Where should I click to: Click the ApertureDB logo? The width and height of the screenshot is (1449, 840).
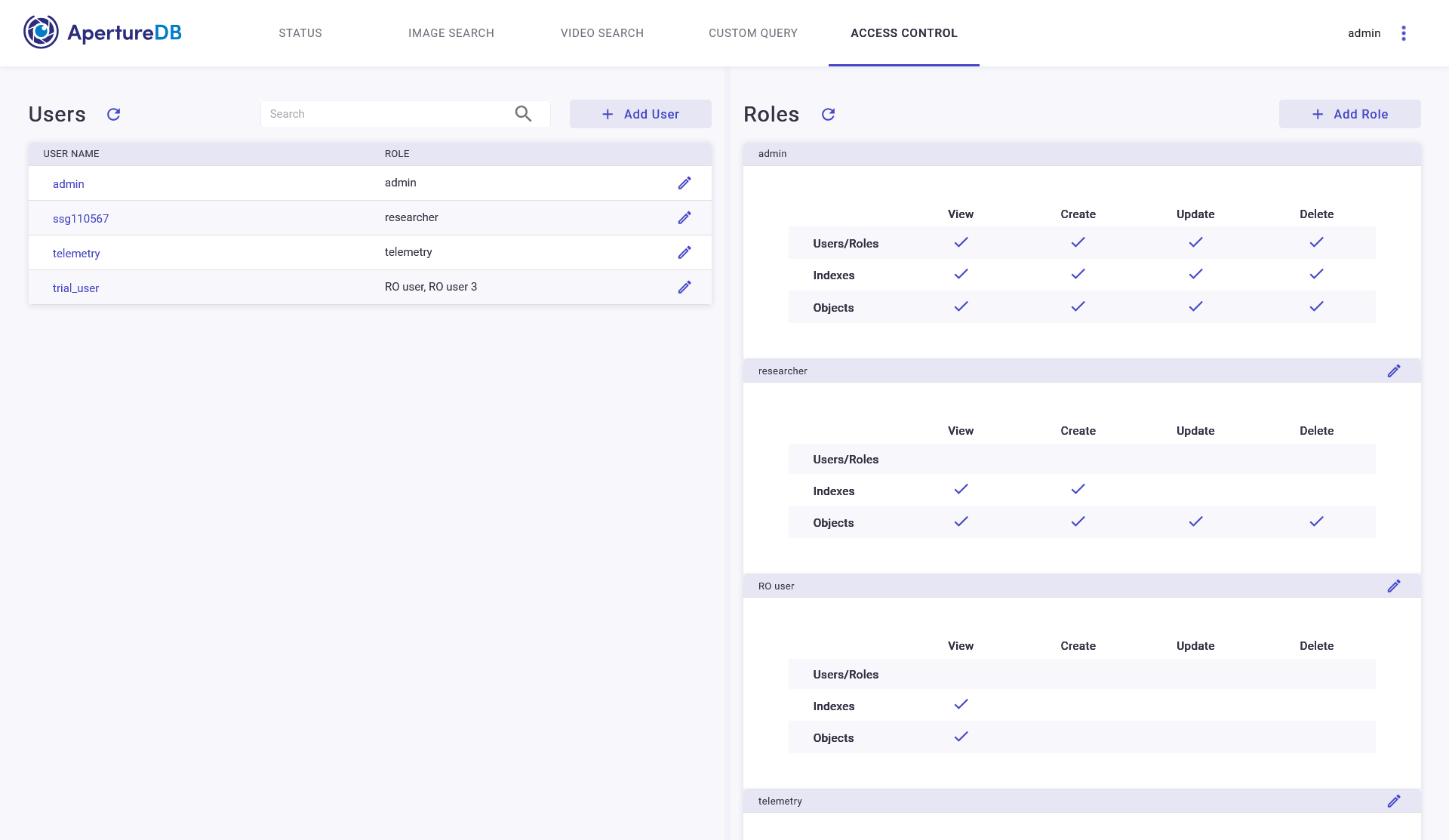(x=103, y=32)
